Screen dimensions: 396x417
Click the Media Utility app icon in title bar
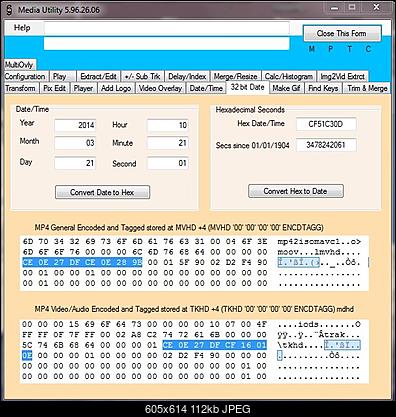(x=9, y=10)
